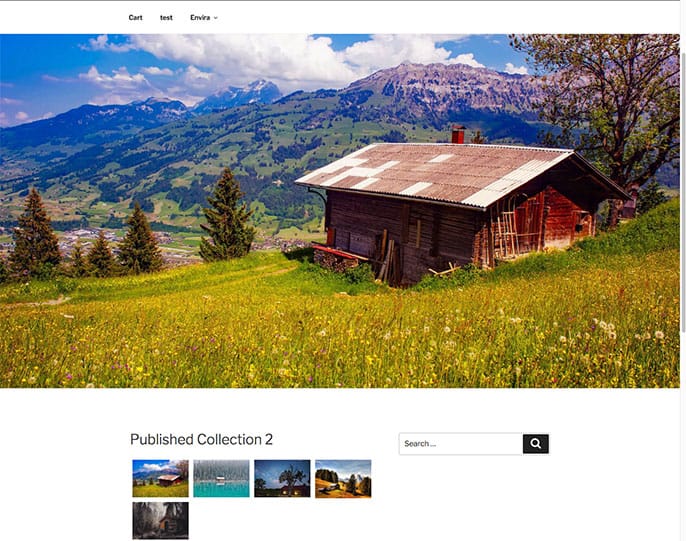Viewport: 686px width, 541px height.
Task: Open the Cart menu item
Action: click(x=135, y=17)
